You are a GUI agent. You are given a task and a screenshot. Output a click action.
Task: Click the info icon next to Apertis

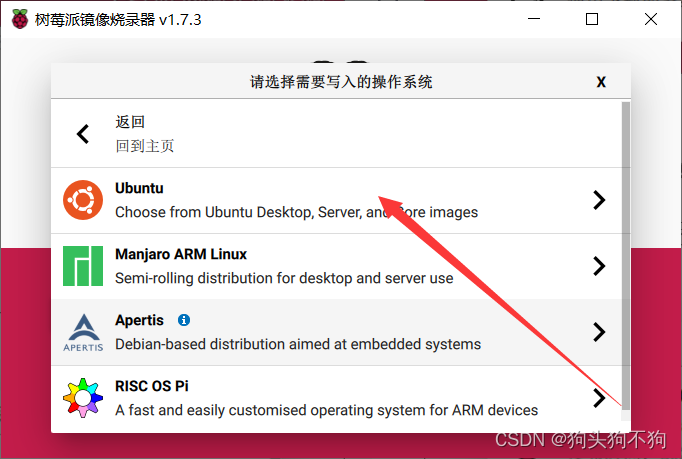click(184, 320)
